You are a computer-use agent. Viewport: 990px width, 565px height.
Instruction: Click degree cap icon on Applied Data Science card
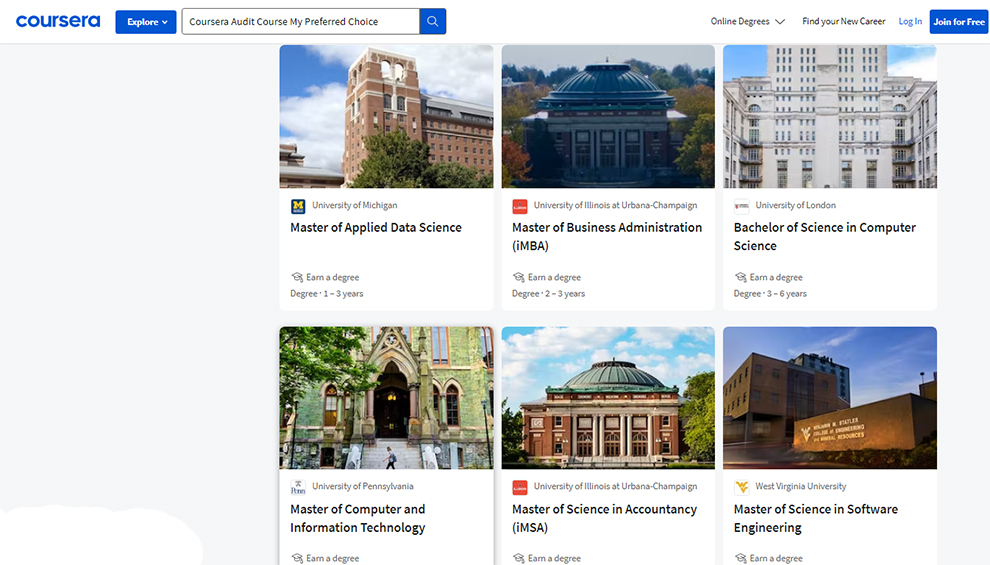[x=297, y=277]
